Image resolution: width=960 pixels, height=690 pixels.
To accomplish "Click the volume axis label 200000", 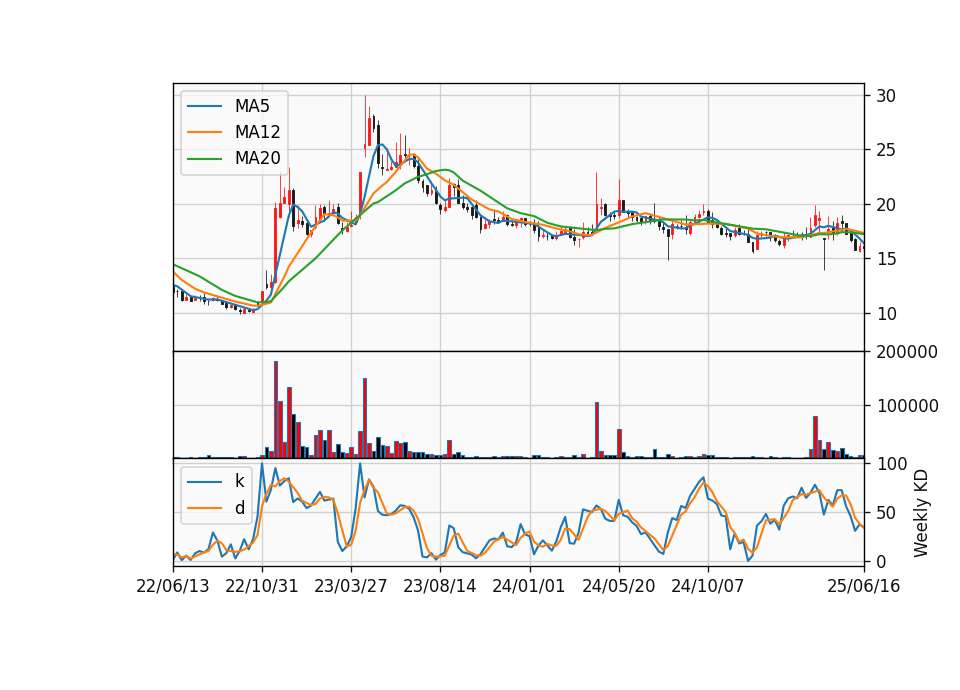I will (x=907, y=352).
